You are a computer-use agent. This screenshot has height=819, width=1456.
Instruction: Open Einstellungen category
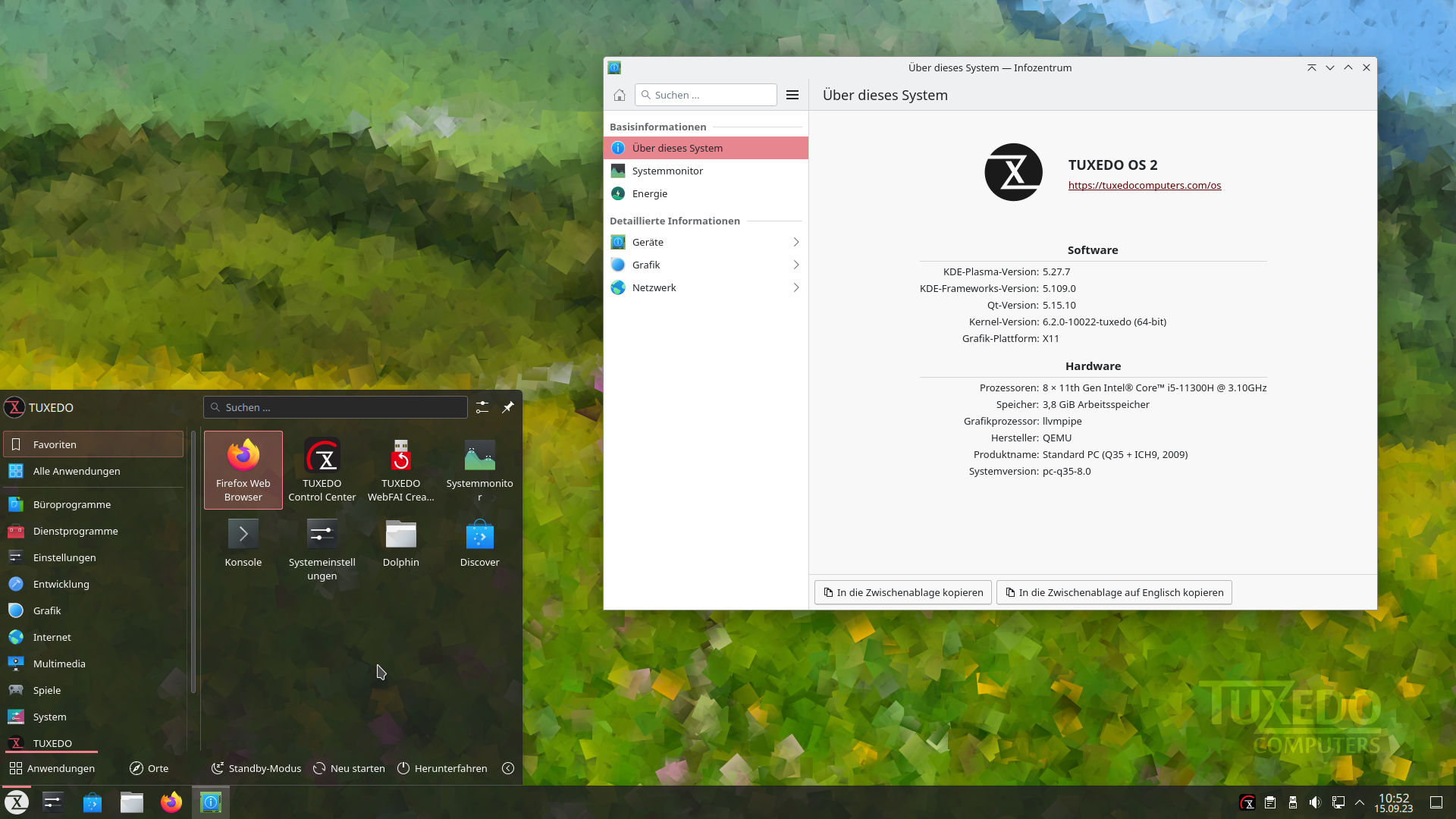pos(93,557)
